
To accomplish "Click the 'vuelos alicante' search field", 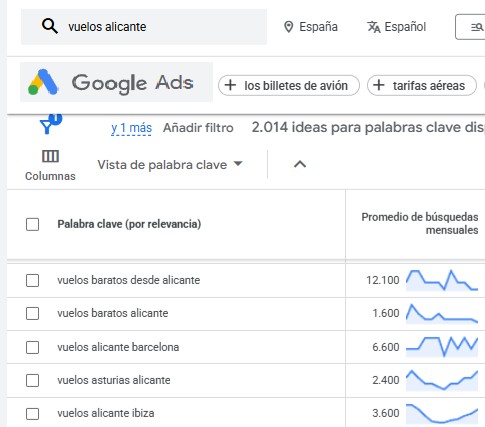I will tap(144, 27).
